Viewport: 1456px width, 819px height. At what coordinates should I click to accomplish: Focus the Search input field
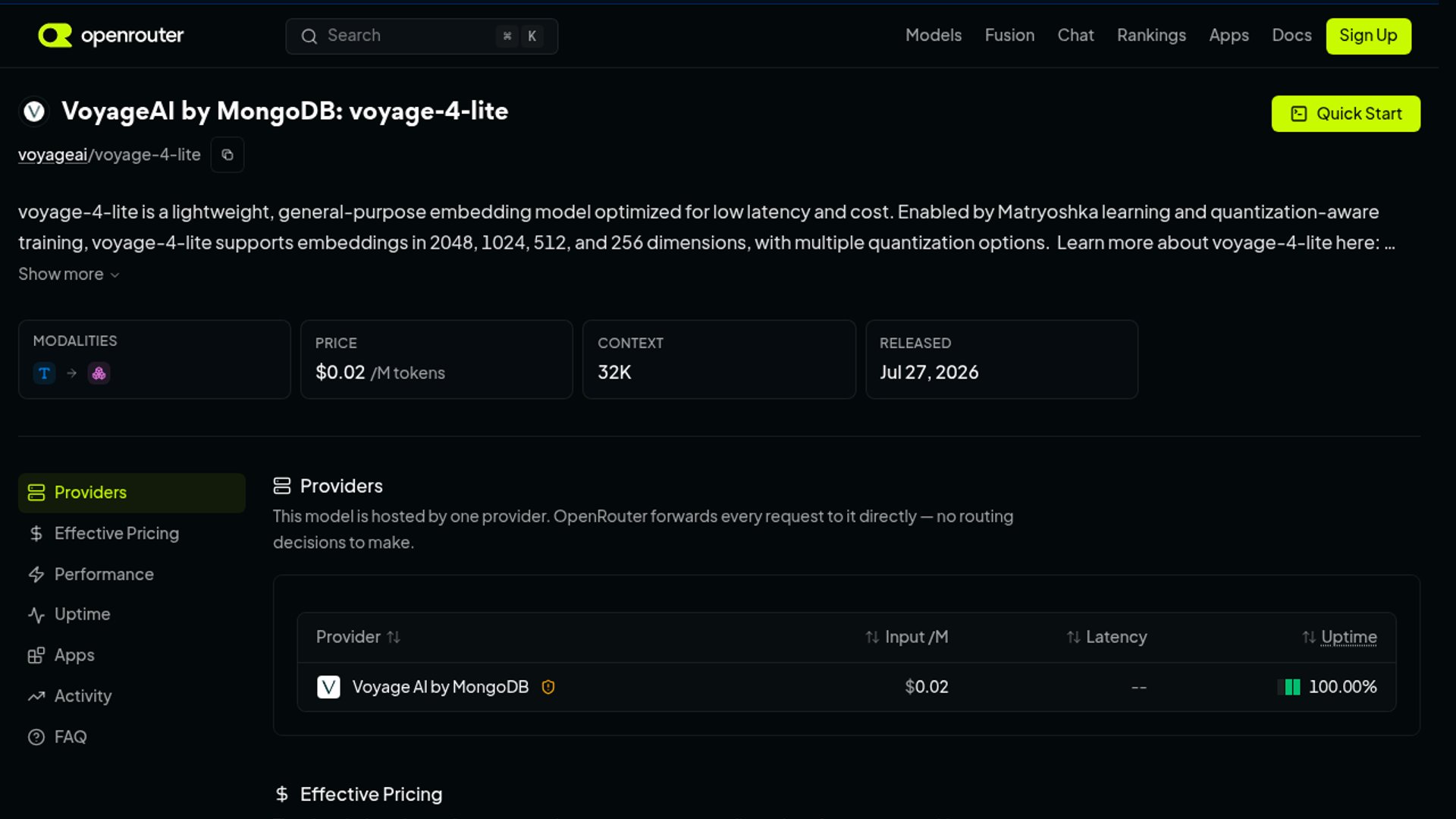pos(422,36)
